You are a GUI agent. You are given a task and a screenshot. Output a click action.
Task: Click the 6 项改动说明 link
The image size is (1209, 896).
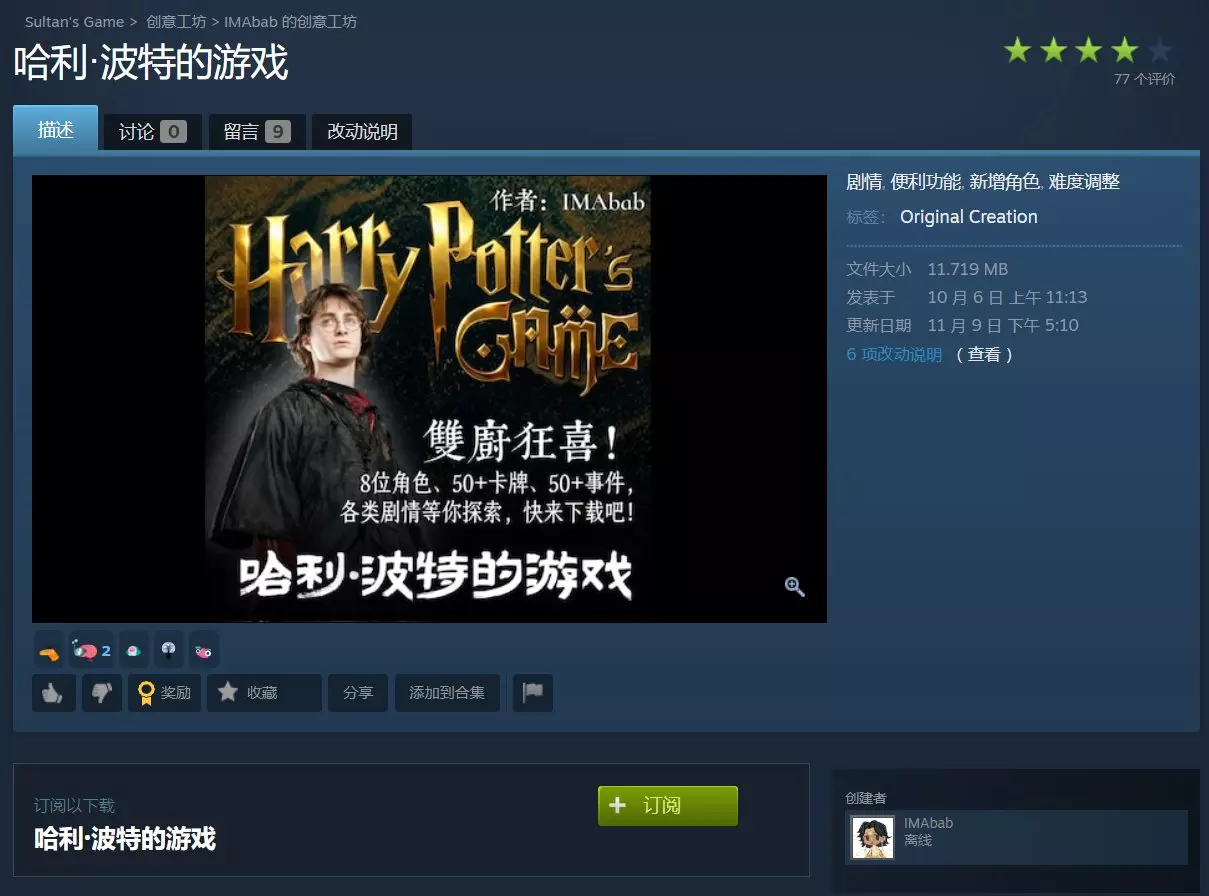coord(894,354)
